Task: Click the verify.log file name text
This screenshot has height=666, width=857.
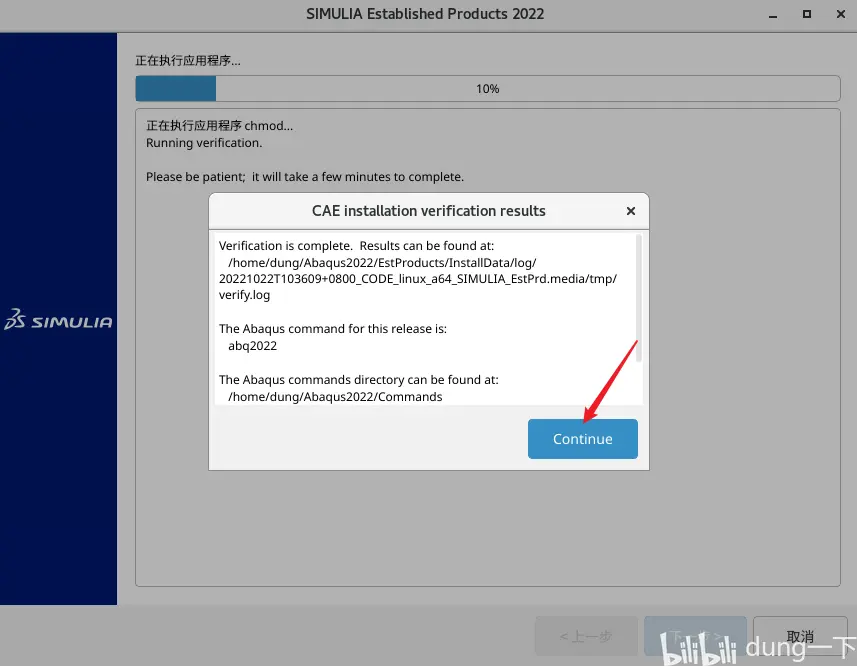Action: pyautogui.click(x=244, y=295)
